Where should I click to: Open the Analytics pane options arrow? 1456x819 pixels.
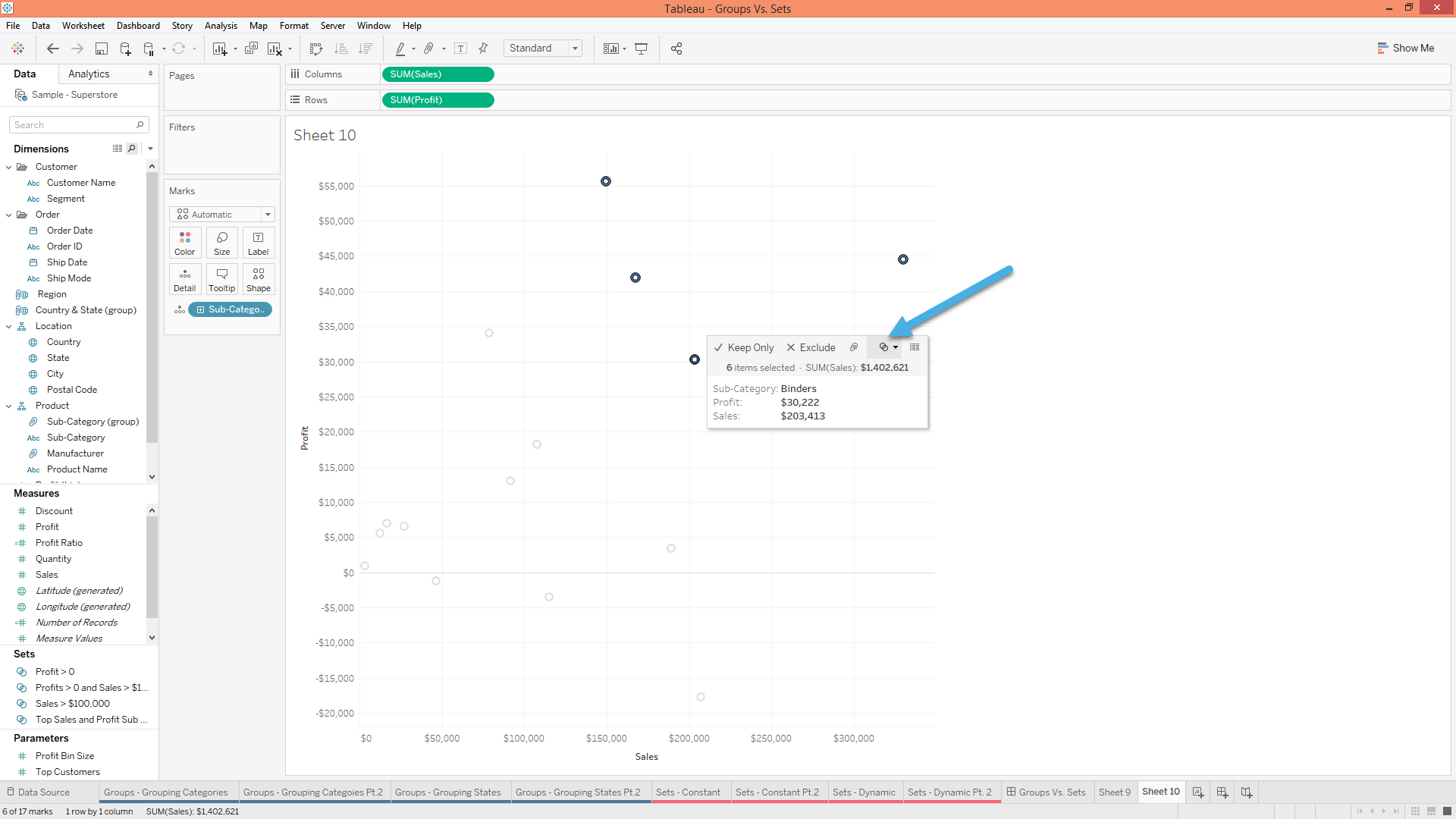[150, 74]
